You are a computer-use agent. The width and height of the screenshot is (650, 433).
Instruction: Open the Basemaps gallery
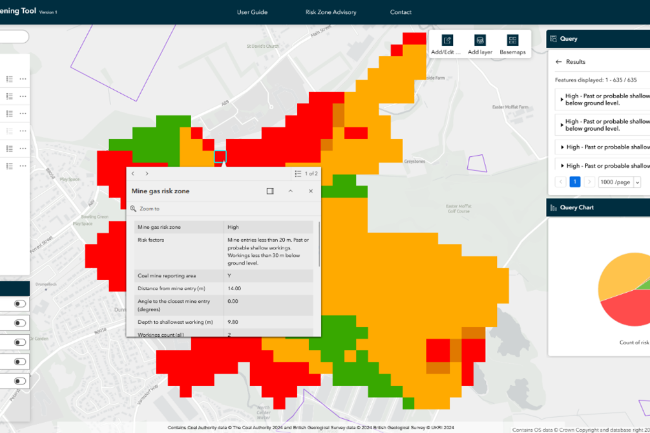coord(512,43)
